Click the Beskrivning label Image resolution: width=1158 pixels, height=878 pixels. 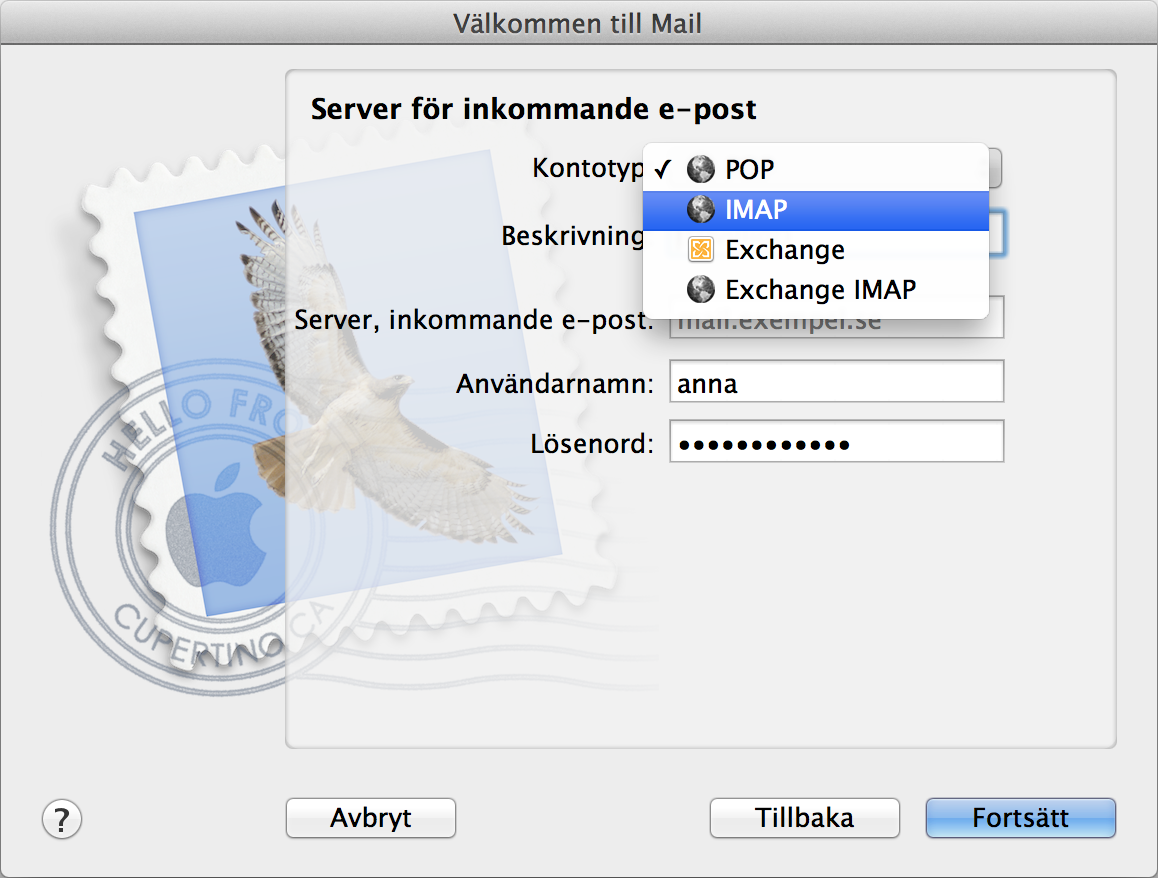[572, 236]
